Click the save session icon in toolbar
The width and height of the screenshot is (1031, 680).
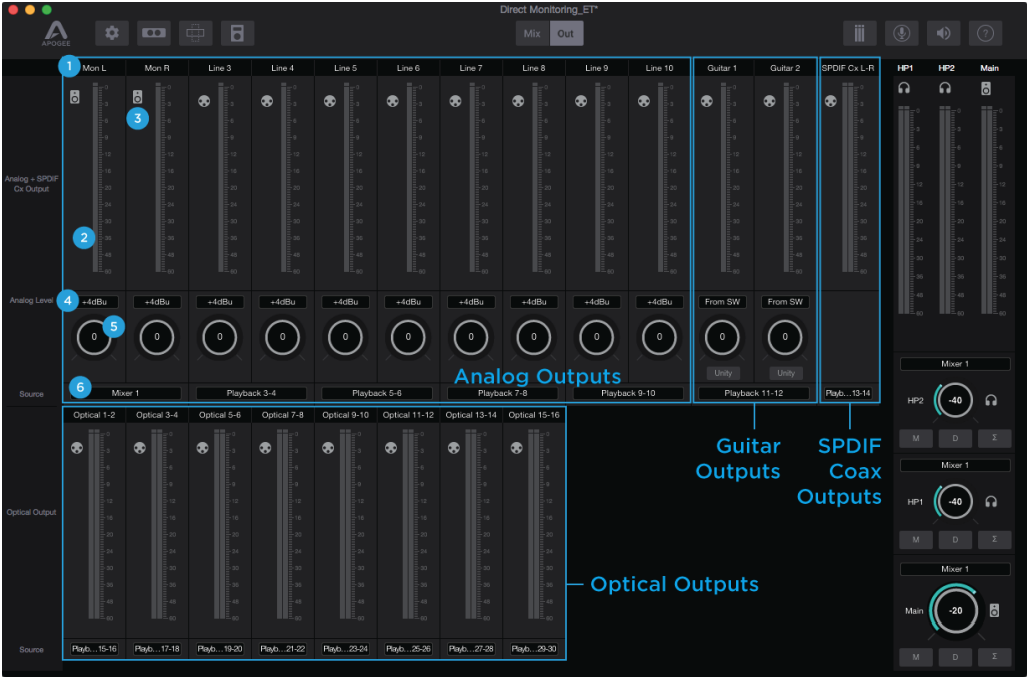click(x=236, y=32)
